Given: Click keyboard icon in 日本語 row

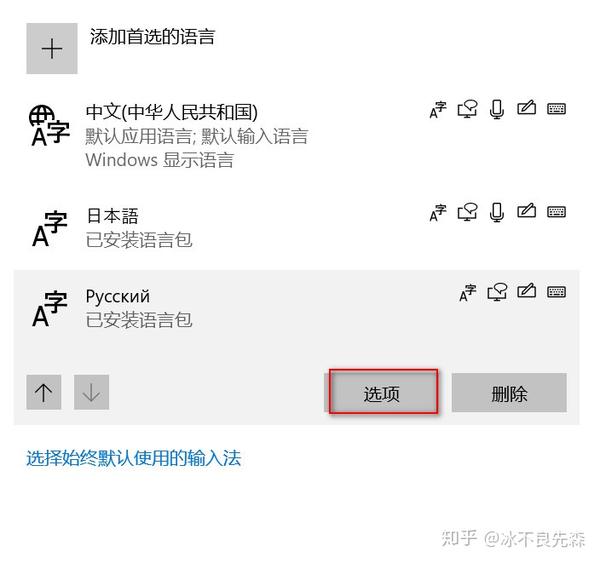Looking at the screenshot, I should [556, 212].
